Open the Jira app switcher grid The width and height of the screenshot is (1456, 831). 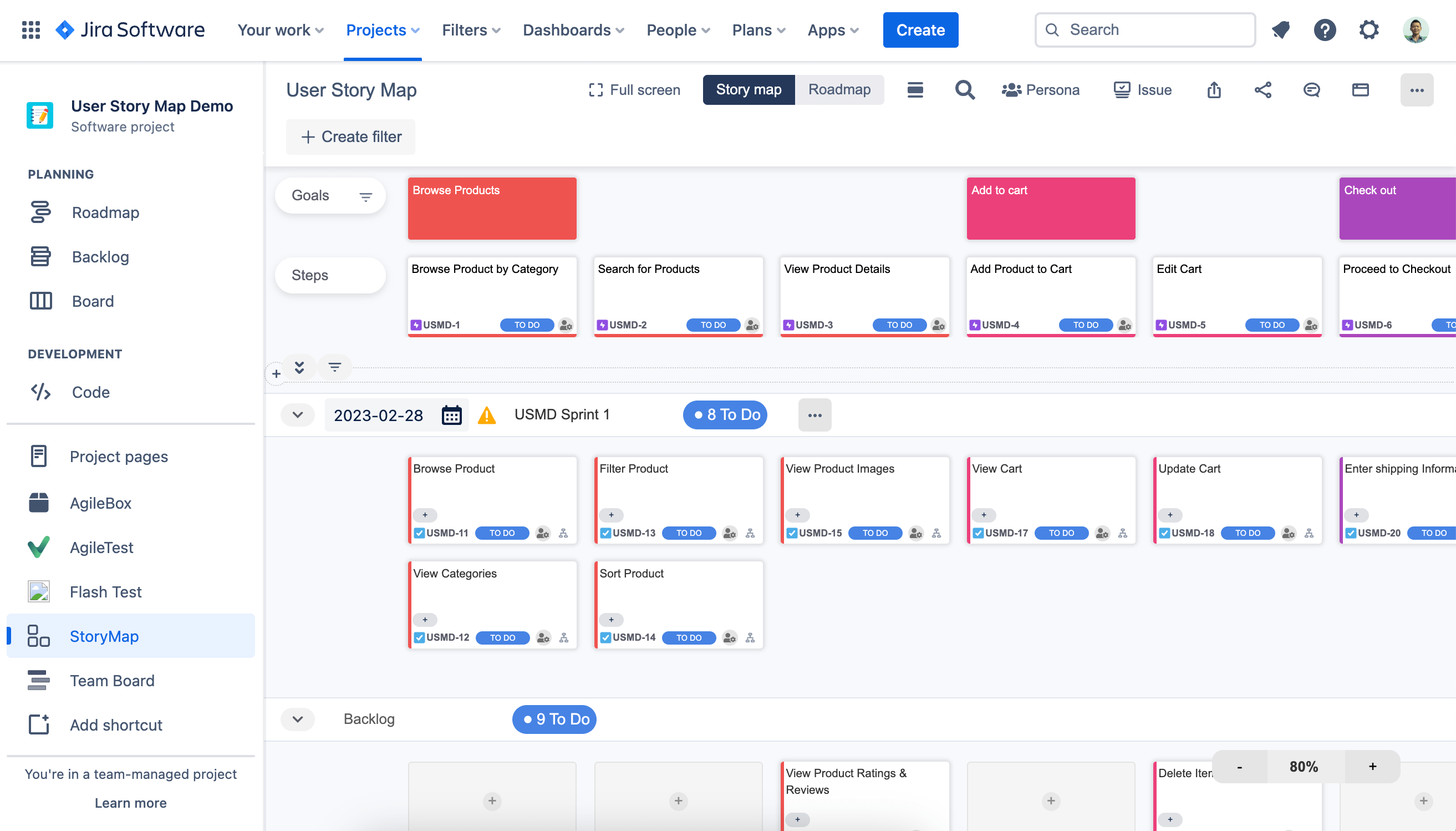click(x=30, y=30)
